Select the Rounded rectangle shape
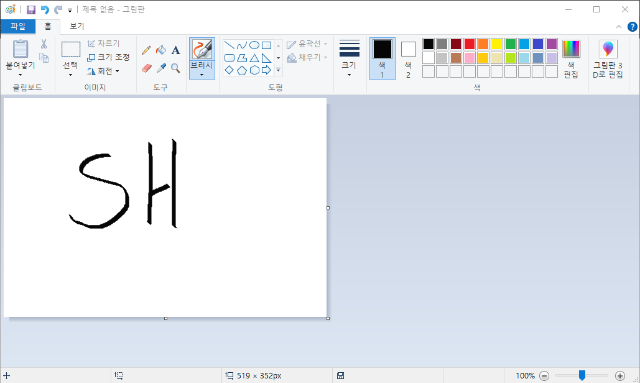The image size is (640, 383). 229,58
